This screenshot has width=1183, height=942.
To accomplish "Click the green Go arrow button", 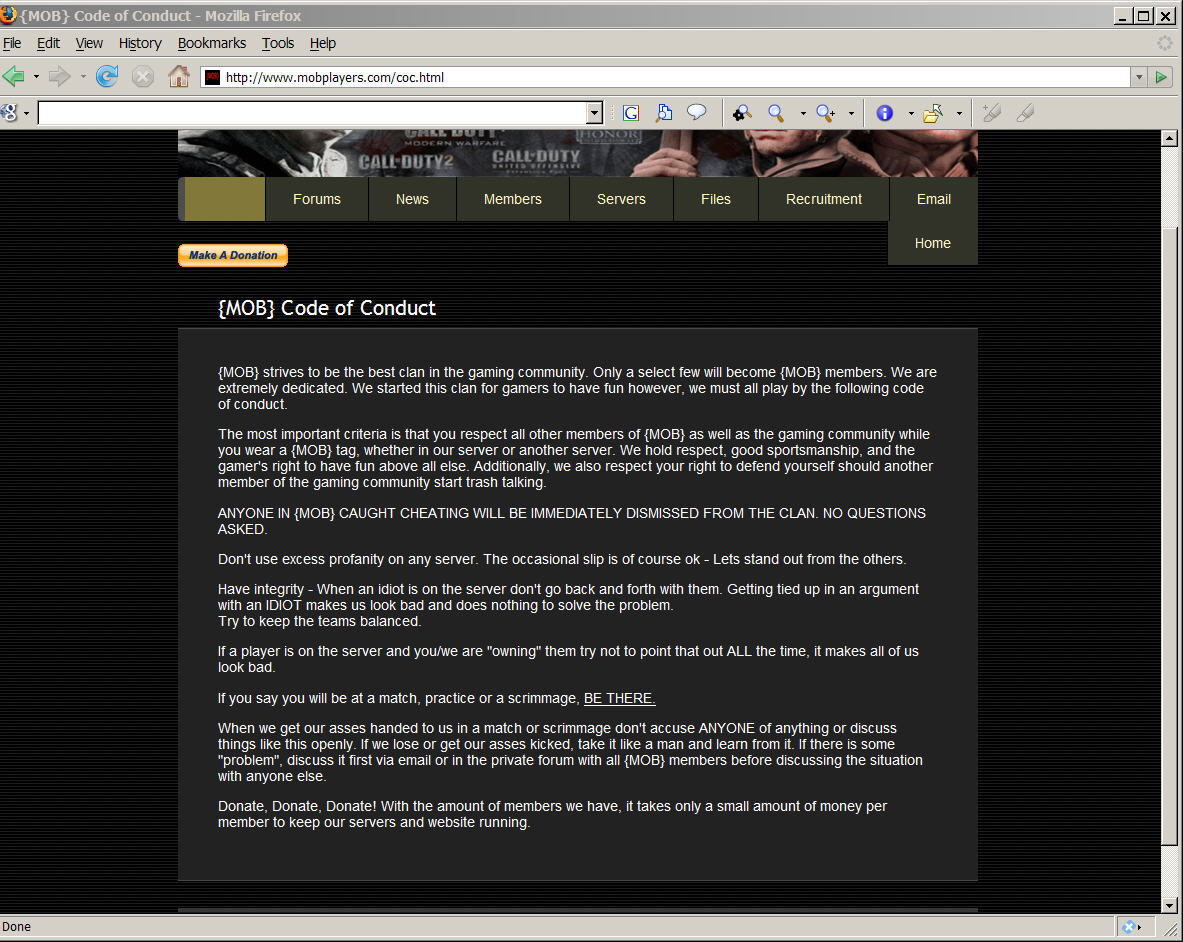I will pos(1161,77).
